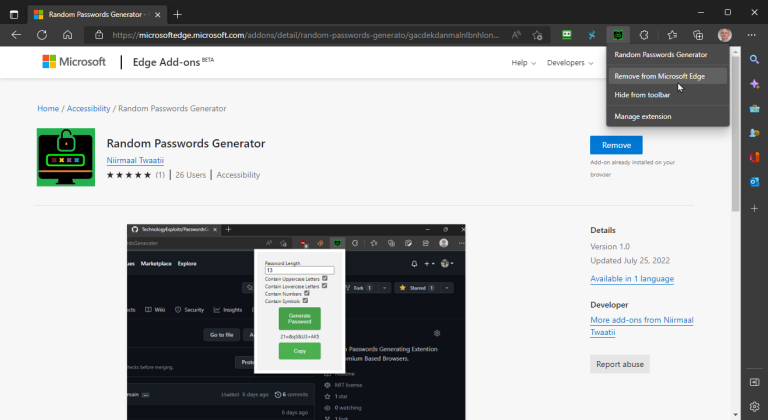Open Read aloud in address bar
This screenshot has height=420, width=768.
coord(516,35)
